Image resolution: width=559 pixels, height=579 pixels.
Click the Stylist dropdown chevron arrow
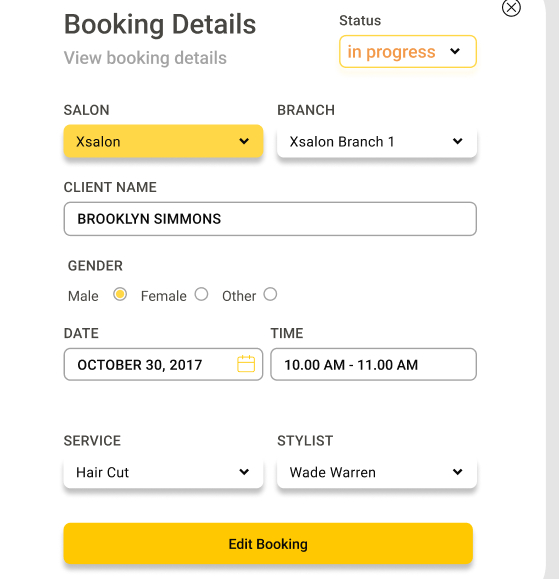click(x=457, y=472)
